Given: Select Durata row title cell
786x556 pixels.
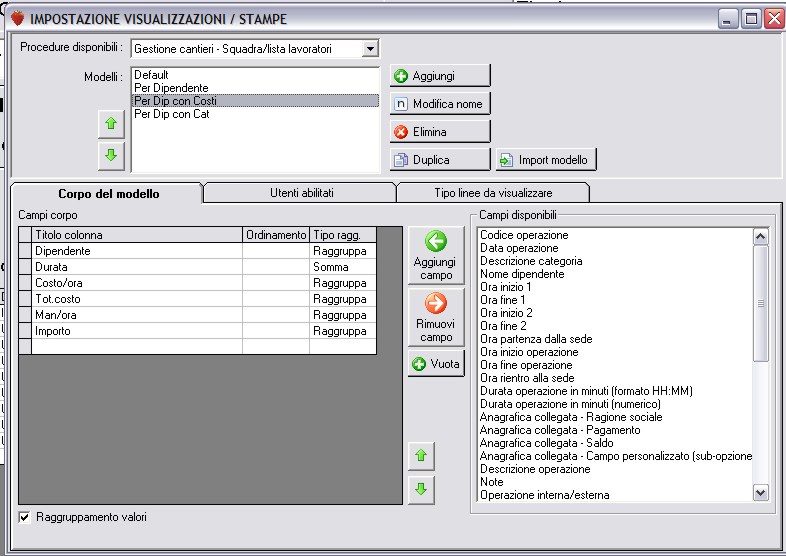Looking at the screenshot, I should click(x=137, y=267).
